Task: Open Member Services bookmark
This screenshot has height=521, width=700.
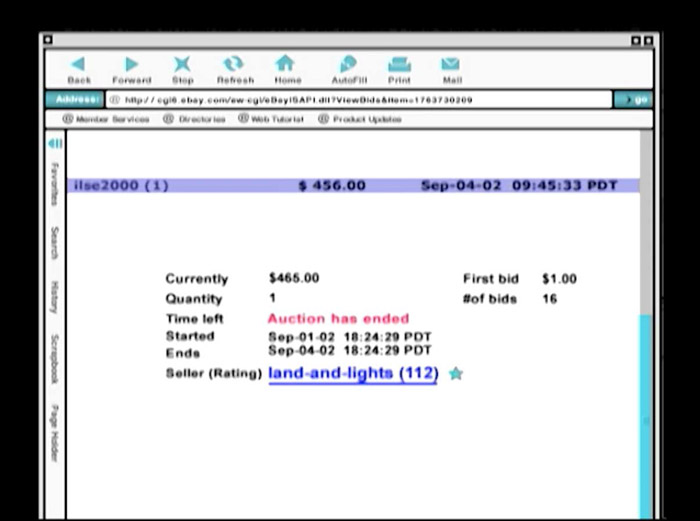Action: point(106,119)
